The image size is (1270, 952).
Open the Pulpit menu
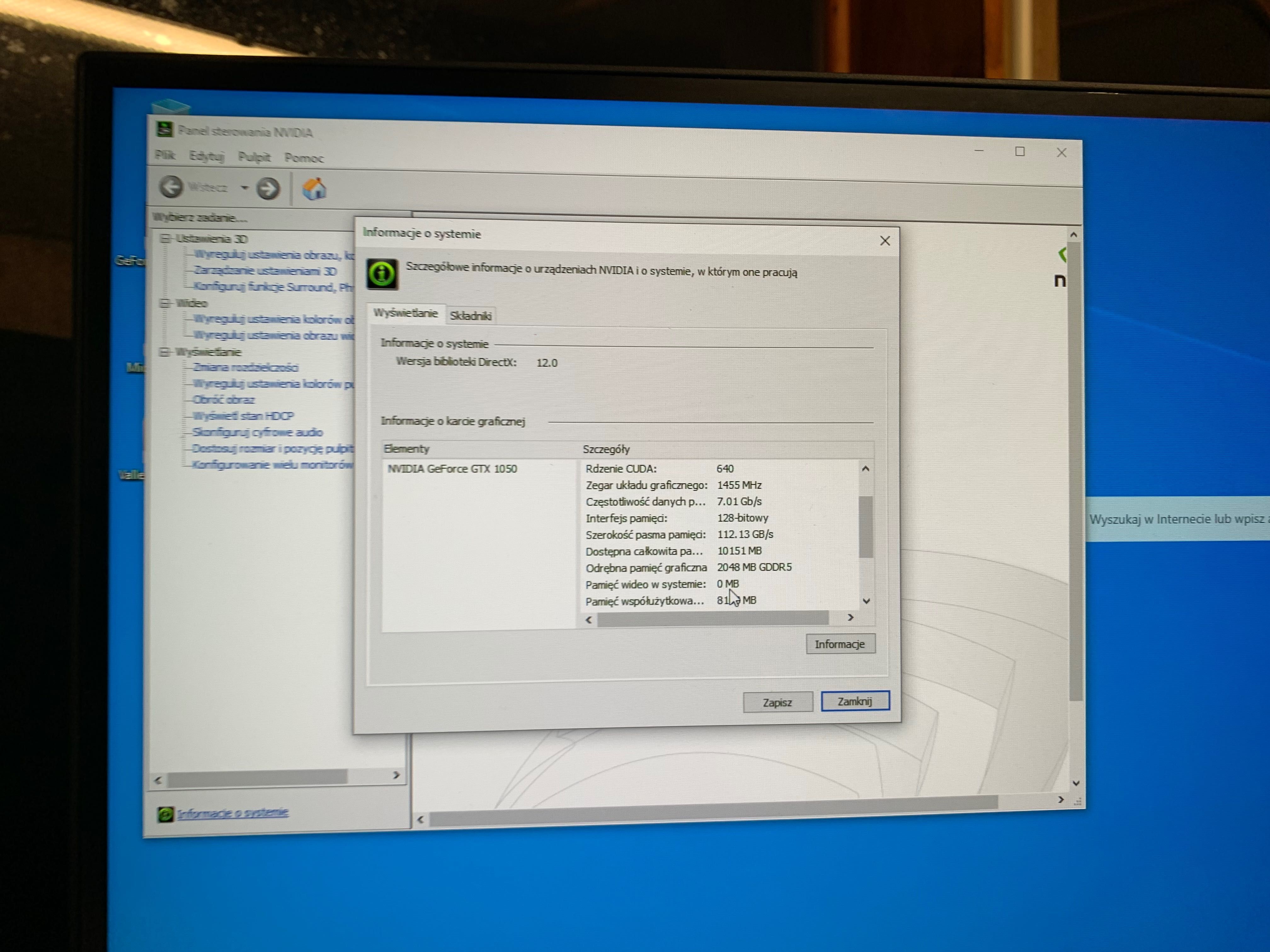pos(254,157)
